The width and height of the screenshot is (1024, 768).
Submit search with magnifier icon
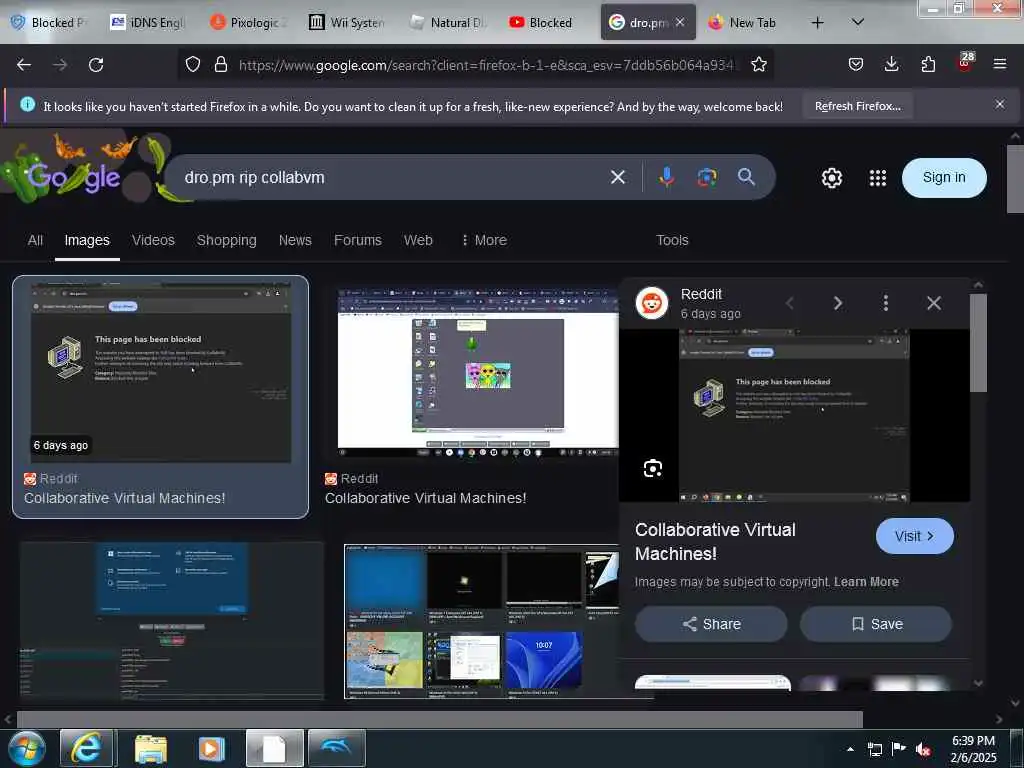[x=746, y=176]
